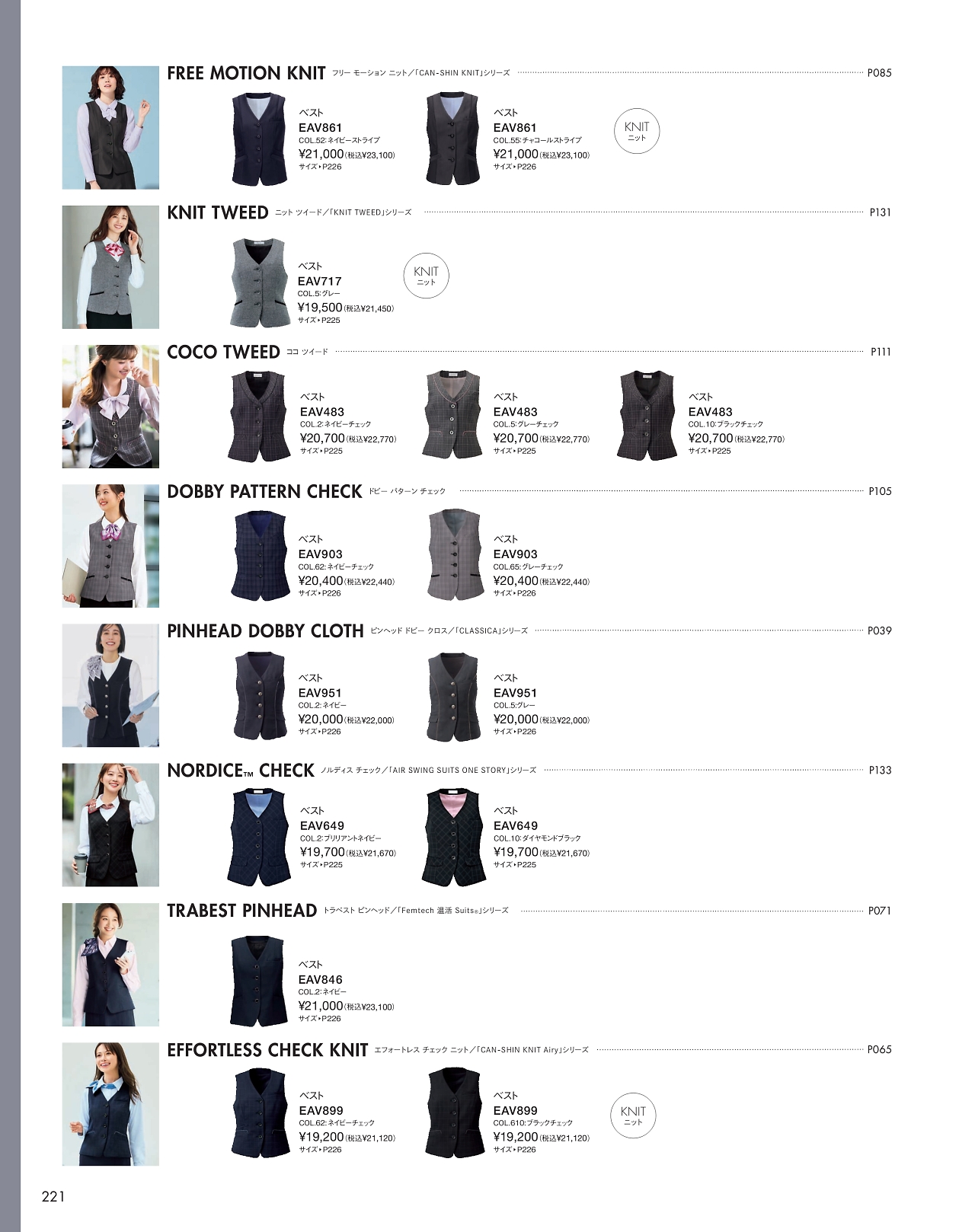Open the FREE MOTION KNIT model photo
This screenshot has width=975, height=1232.
110,127
